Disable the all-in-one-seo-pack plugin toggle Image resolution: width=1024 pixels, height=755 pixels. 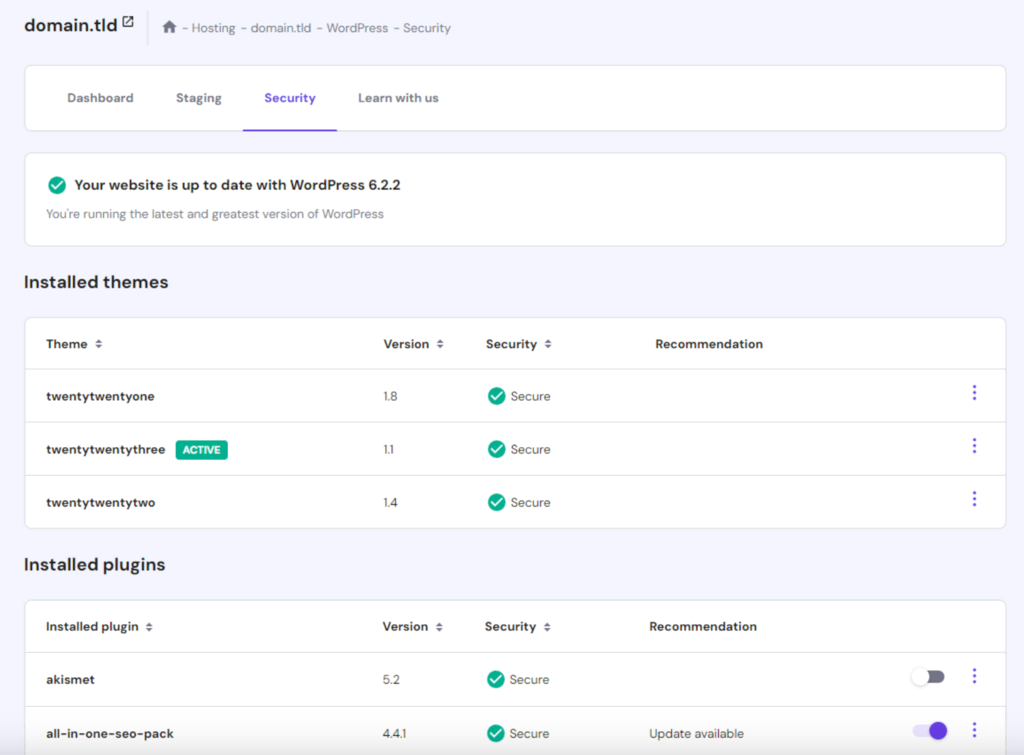pos(929,731)
